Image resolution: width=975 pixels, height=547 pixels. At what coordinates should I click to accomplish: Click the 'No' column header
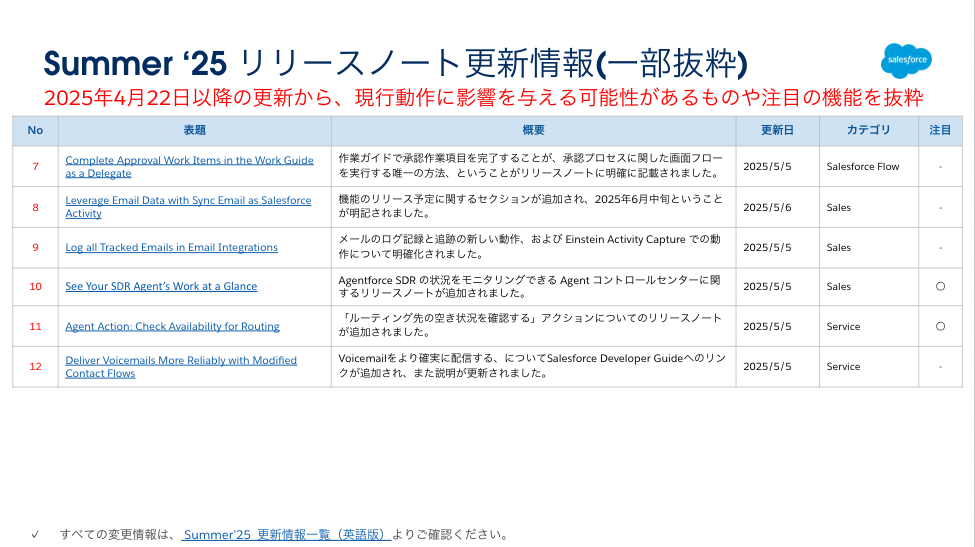point(35,131)
